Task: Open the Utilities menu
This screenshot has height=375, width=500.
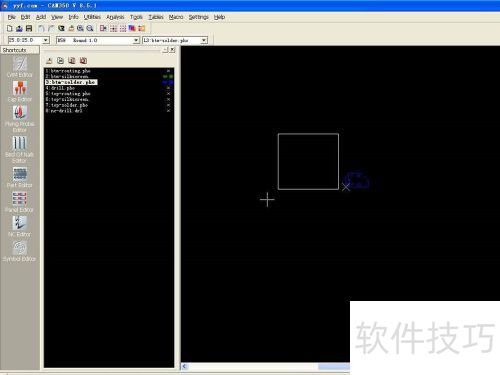Action: (92, 17)
